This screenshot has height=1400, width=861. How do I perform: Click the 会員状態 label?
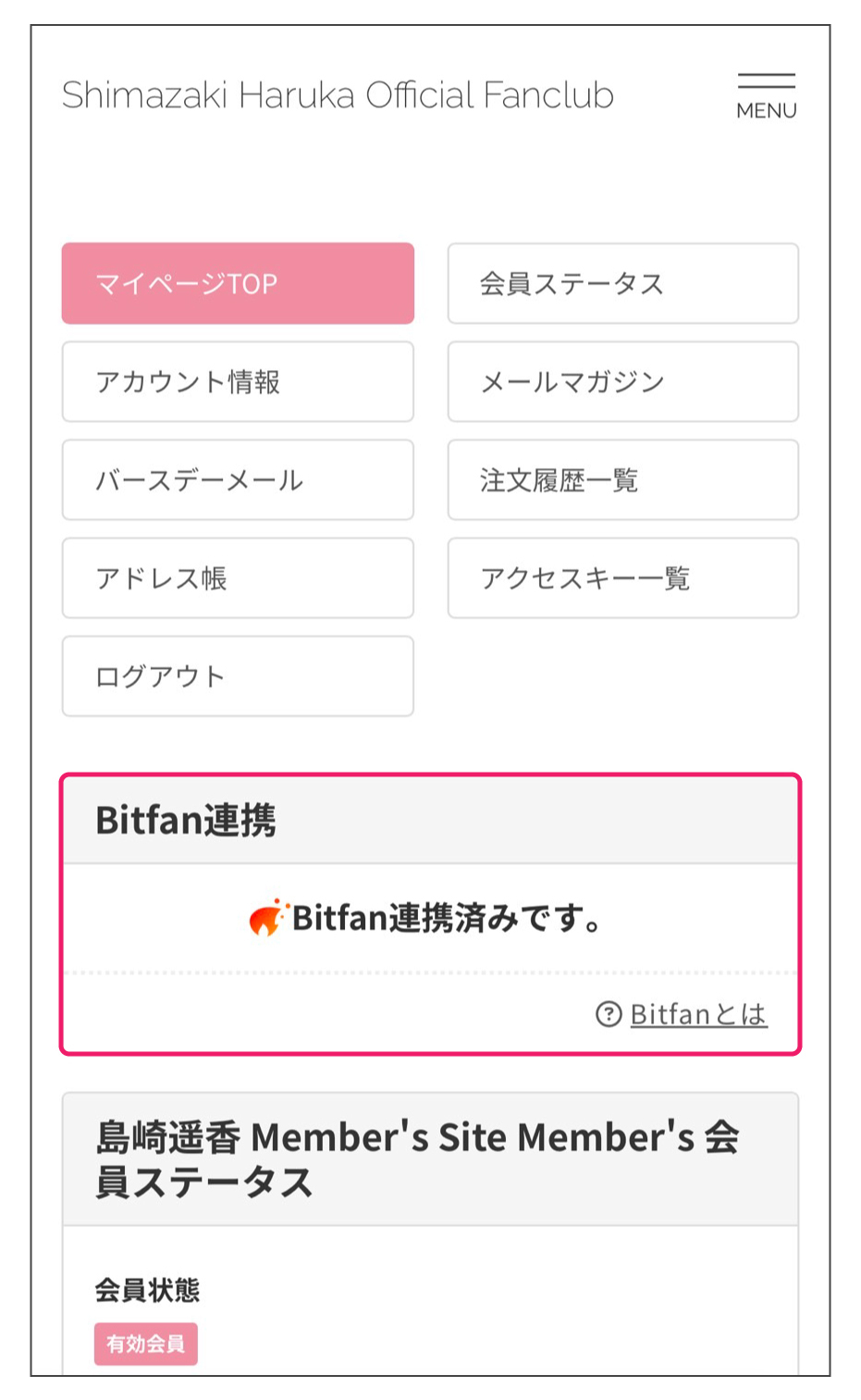[147, 1290]
